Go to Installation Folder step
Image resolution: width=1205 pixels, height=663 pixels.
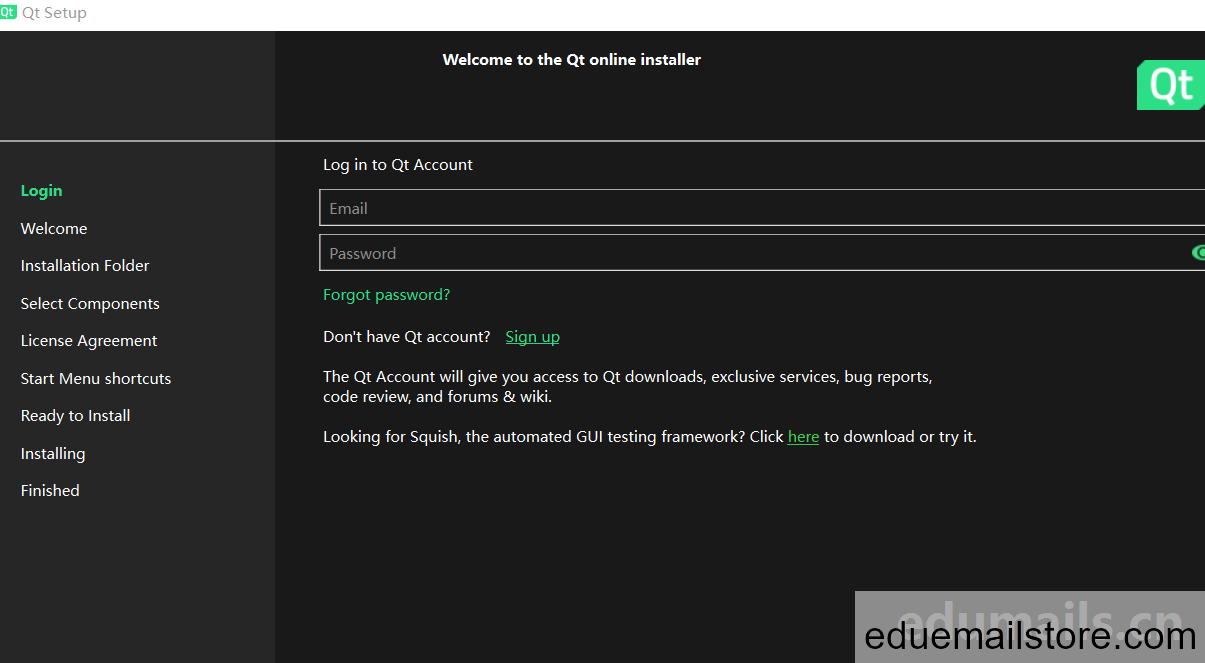[x=85, y=266]
